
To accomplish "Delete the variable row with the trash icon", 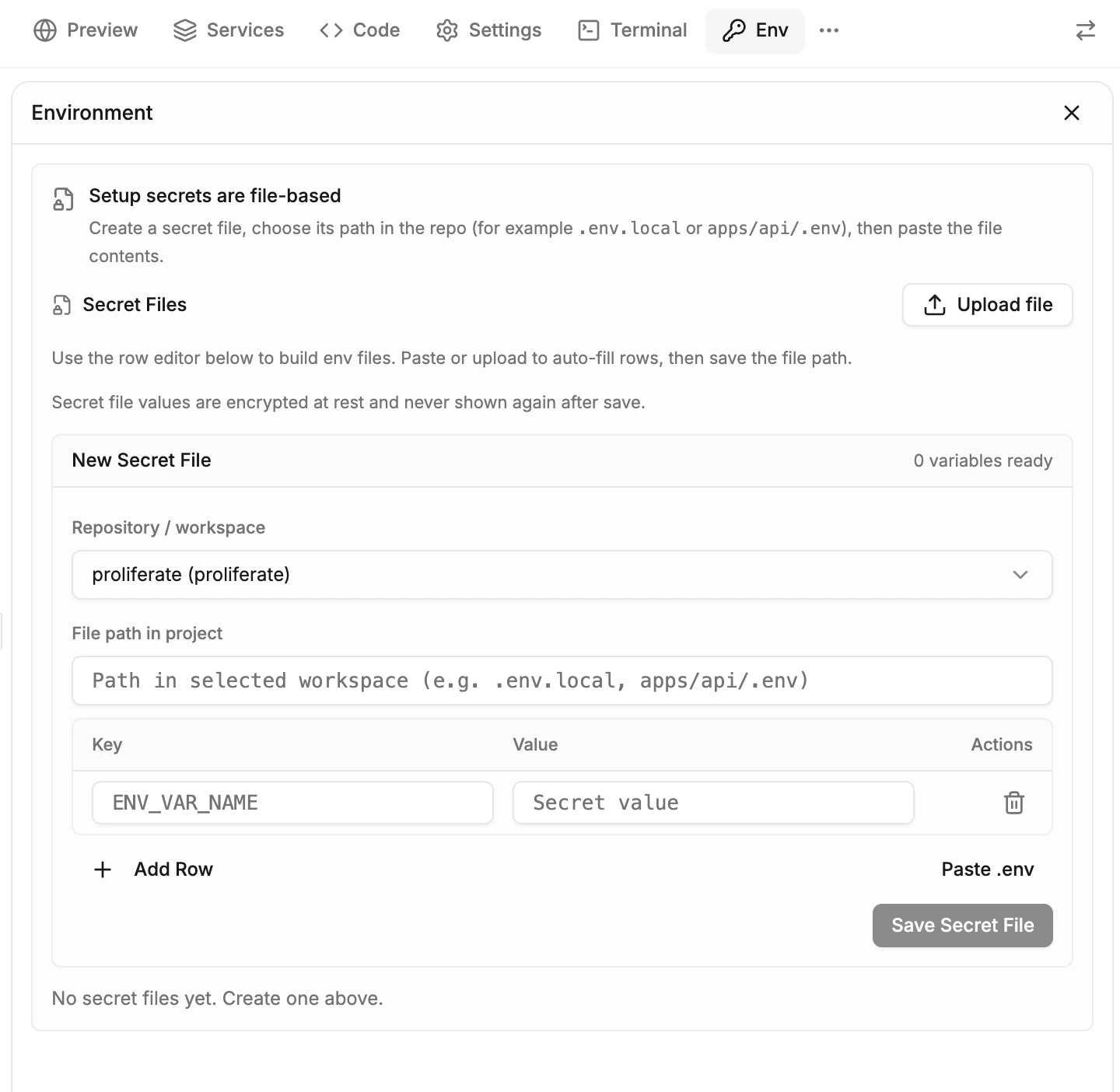I will tap(1013, 803).
